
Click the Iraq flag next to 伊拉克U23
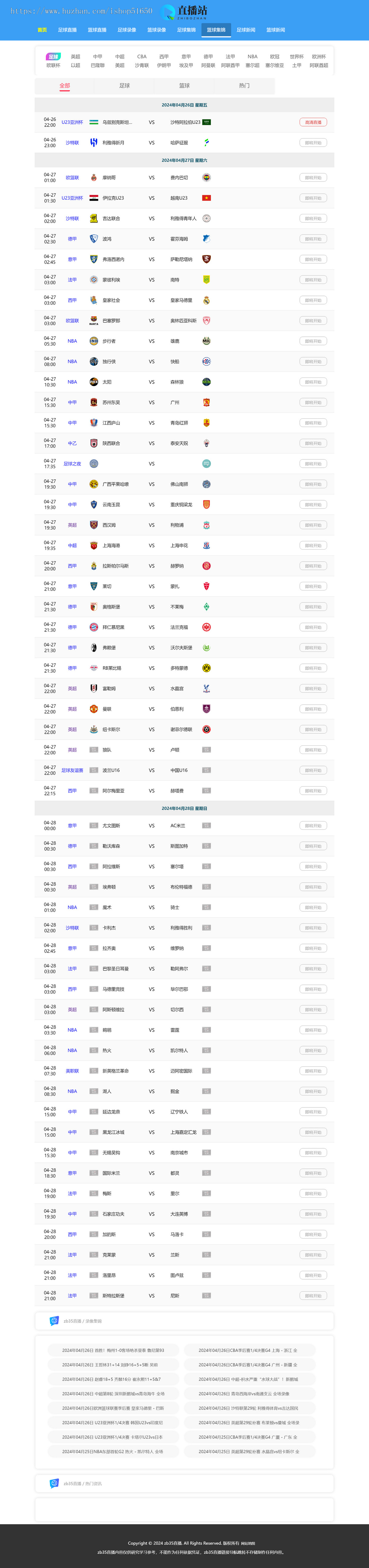(93, 198)
